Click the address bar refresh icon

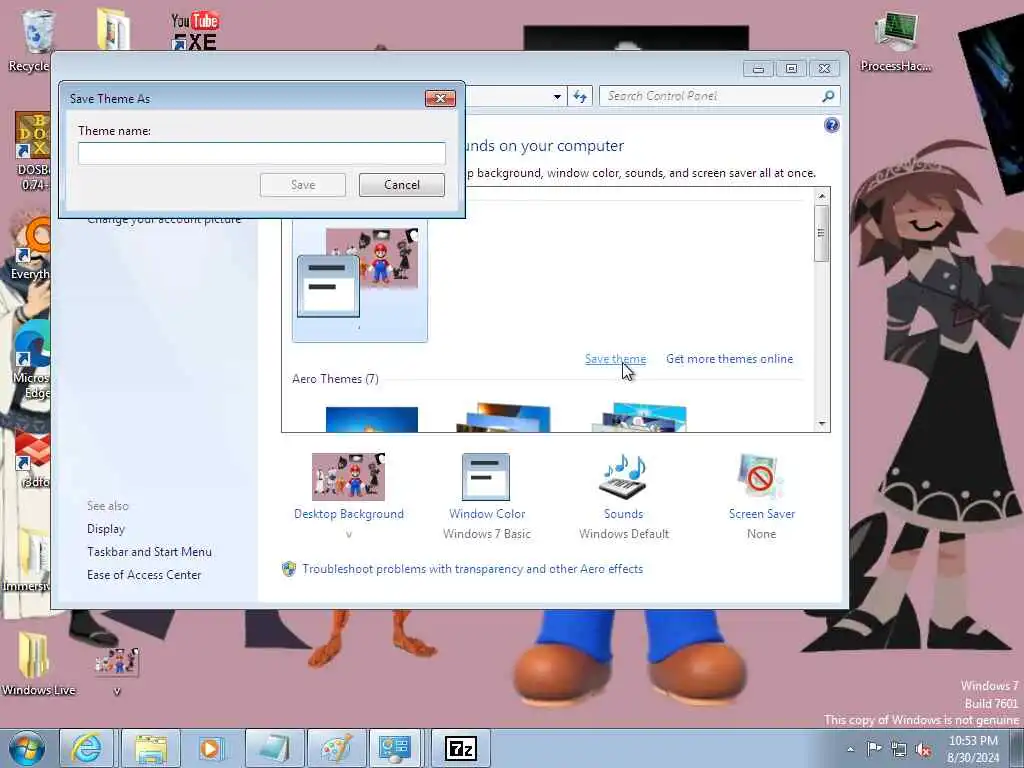coord(580,97)
